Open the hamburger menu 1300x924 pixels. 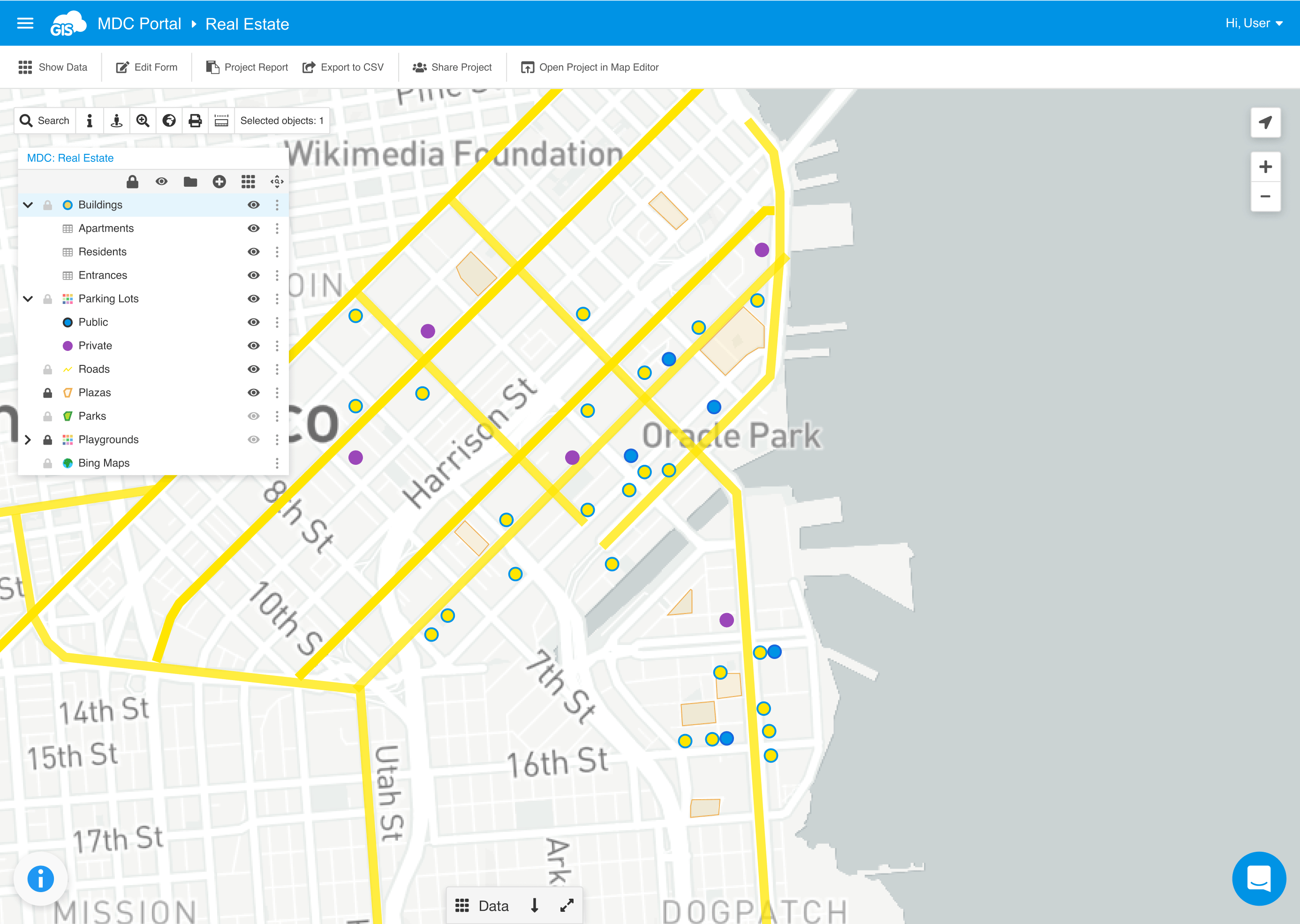25,23
